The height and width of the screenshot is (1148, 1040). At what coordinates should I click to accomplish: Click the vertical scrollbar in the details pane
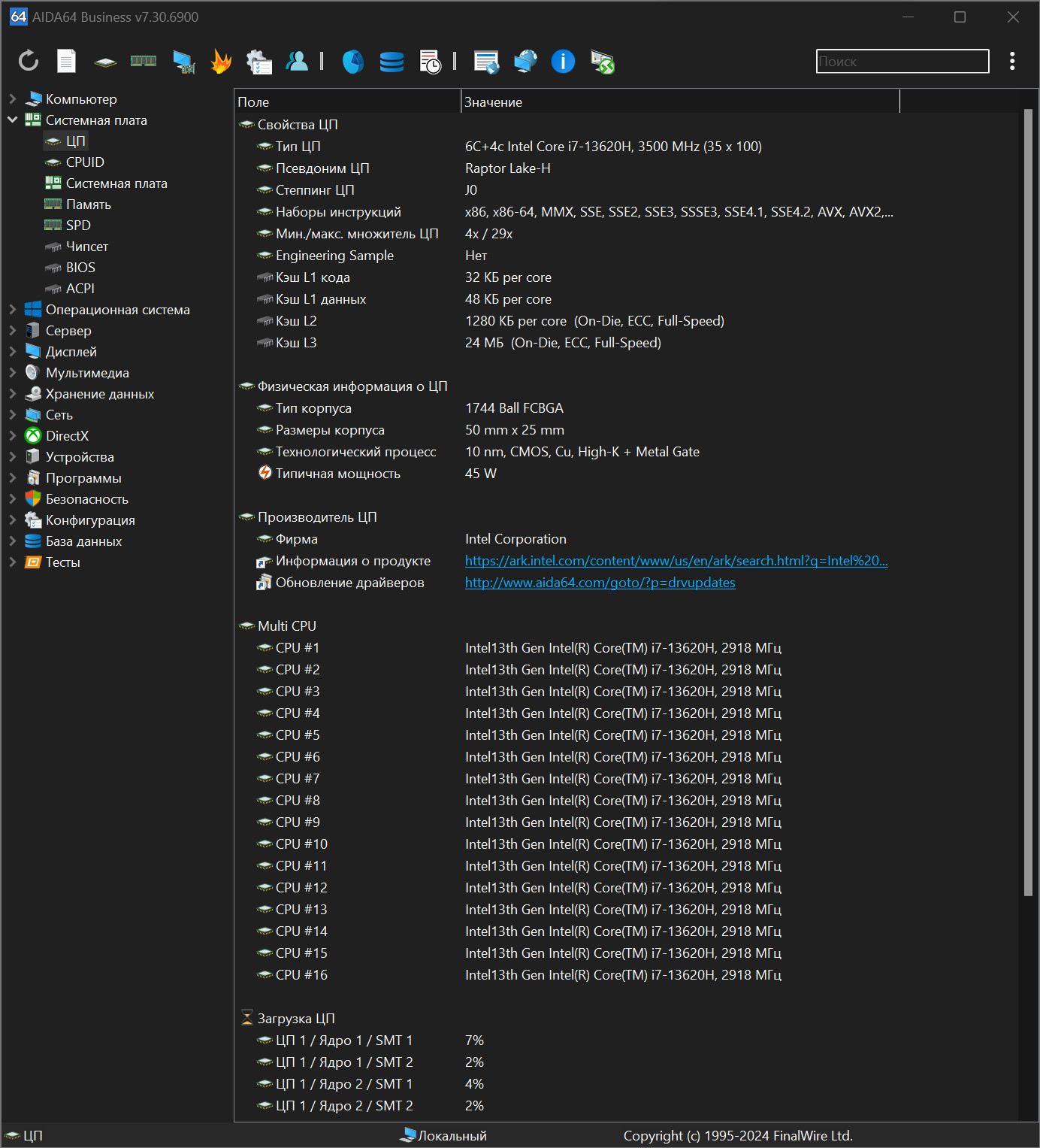[1028, 502]
